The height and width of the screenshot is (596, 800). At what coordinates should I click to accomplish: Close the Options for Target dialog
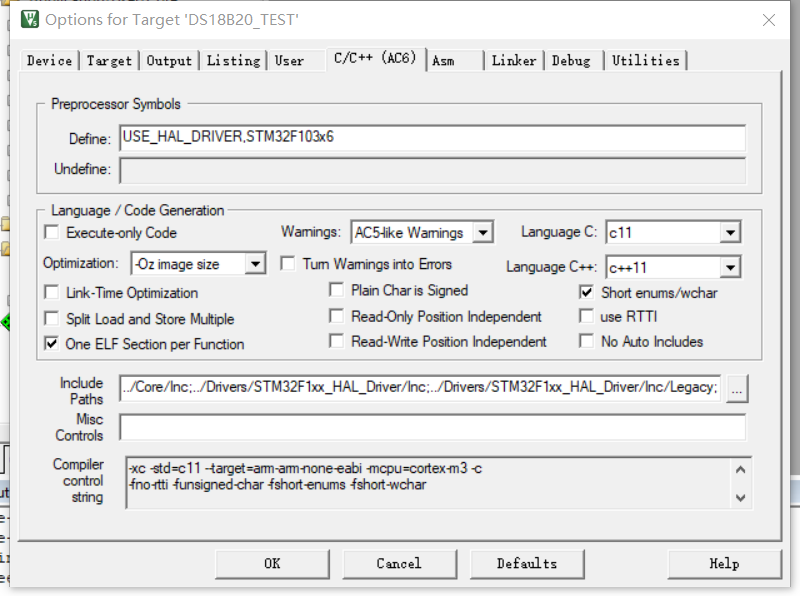pyautogui.click(x=768, y=20)
